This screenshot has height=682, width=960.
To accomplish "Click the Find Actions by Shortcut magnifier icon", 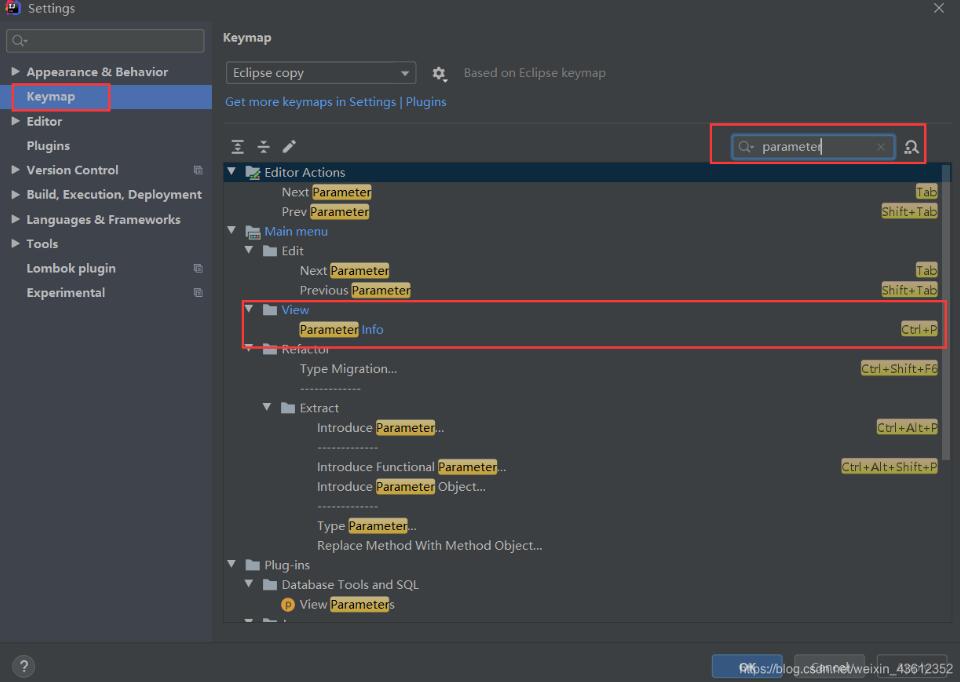I will point(910,147).
